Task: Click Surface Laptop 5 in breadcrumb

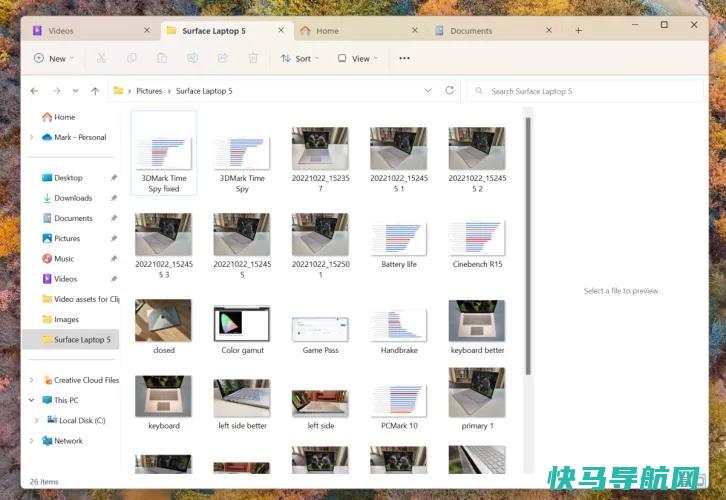Action: (204, 91)
